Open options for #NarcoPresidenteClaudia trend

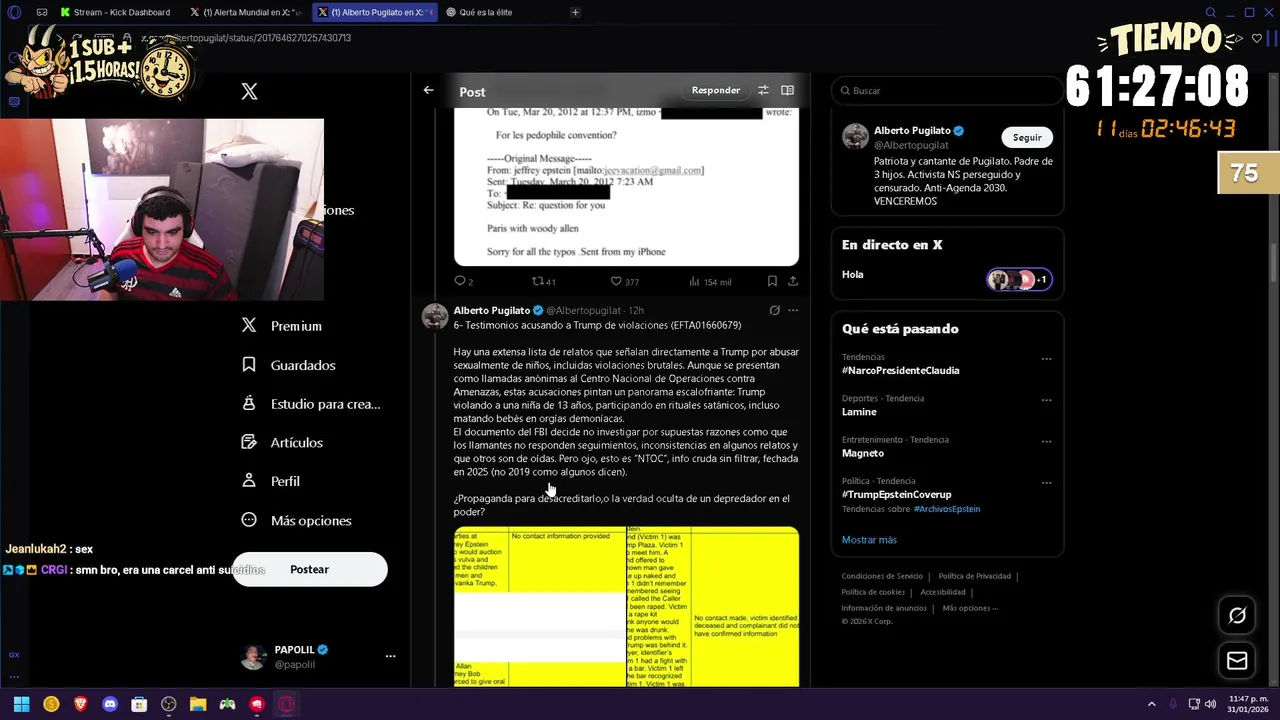click(x=1046, y=358)
